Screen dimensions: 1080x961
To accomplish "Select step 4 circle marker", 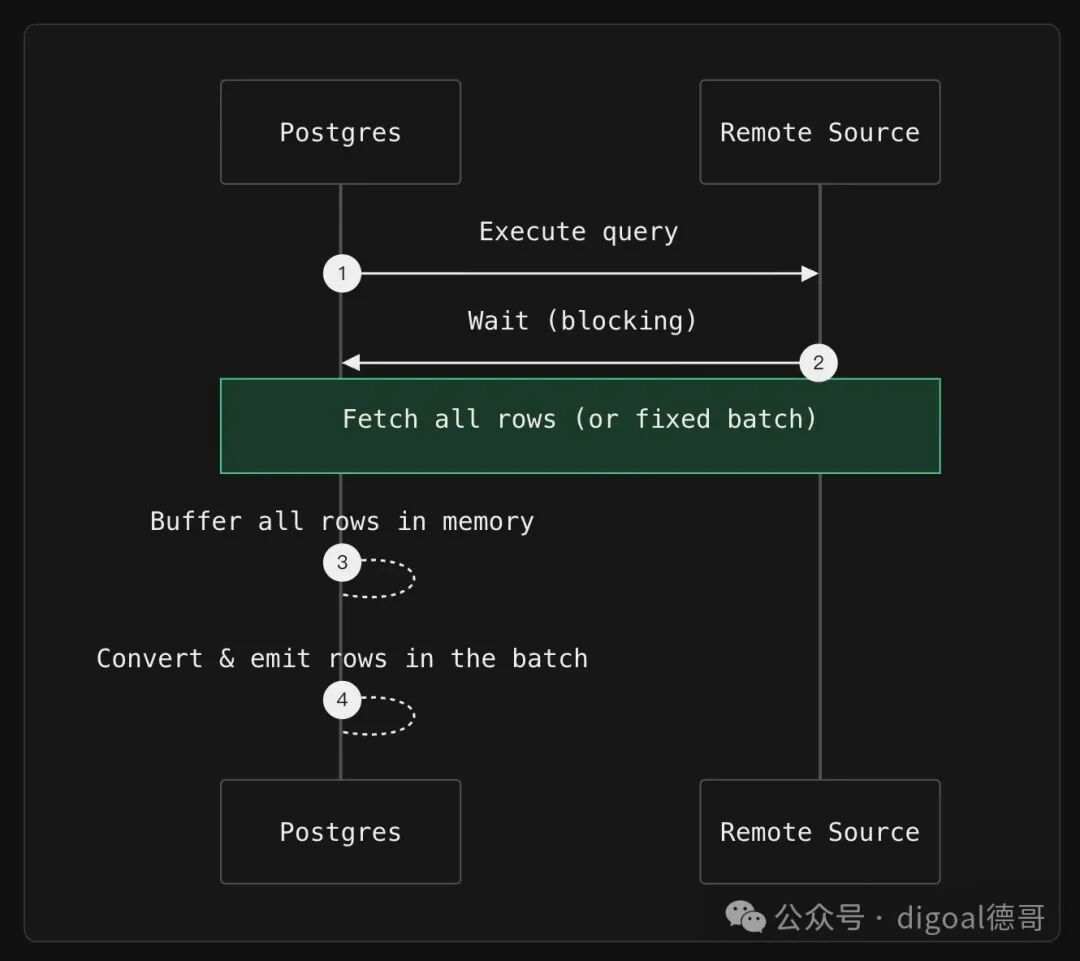I will [342, 700].
